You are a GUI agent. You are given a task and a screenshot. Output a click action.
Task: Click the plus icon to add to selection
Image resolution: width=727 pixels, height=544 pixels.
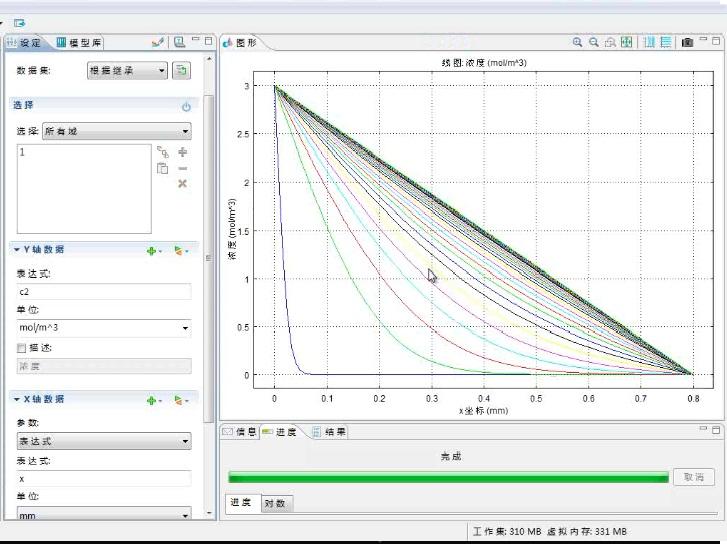pyautogui.click(x=183, y=152)
